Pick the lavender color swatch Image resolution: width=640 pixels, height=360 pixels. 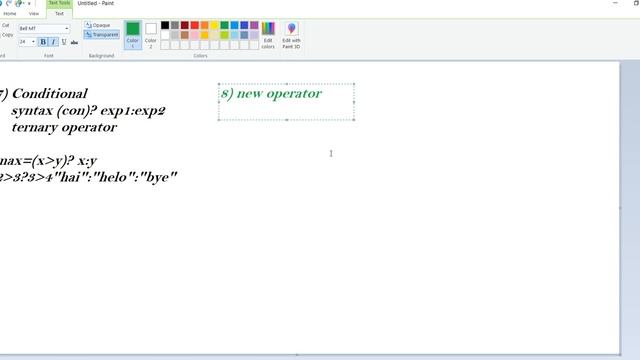point(254,35)
